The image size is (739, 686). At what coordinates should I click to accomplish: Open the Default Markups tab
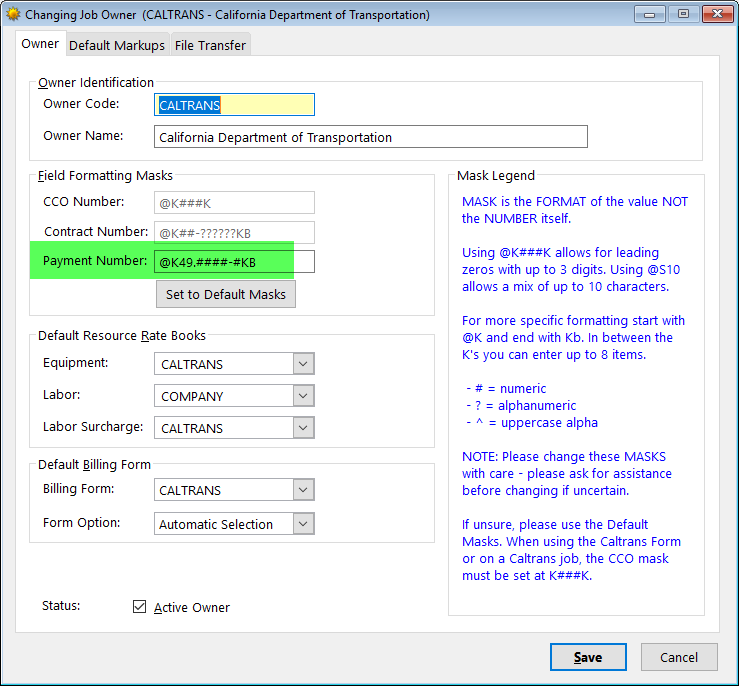[x=117, y=45]
